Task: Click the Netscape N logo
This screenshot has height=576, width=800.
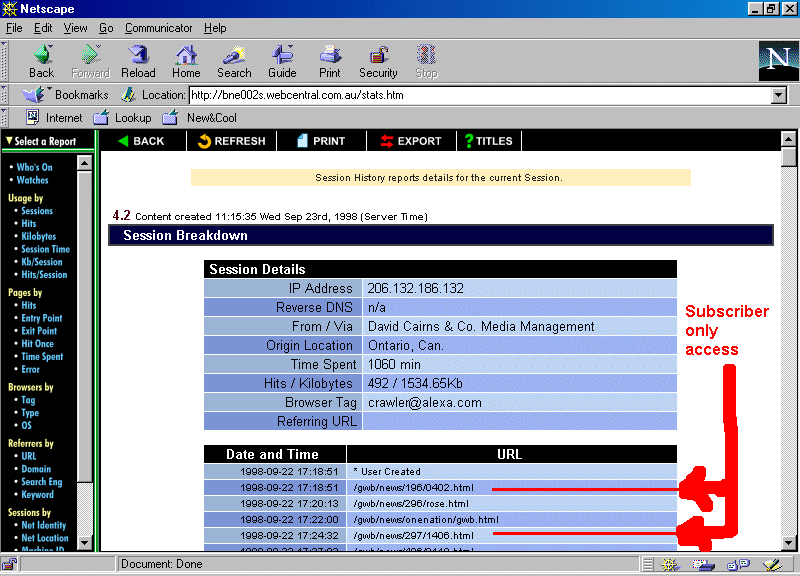Action: [778, 61]
